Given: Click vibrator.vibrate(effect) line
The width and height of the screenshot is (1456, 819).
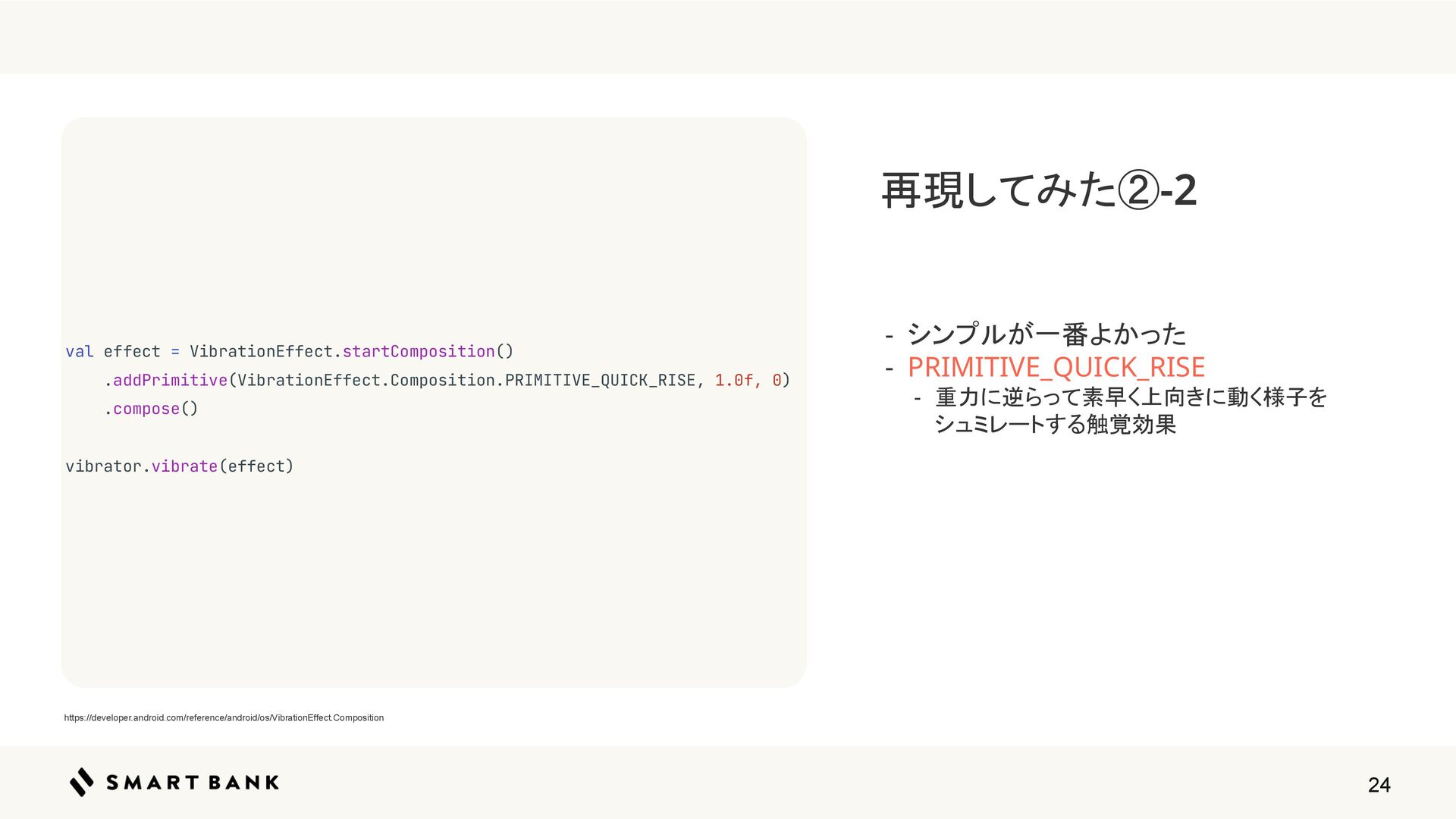Looking at the screenshot, I should 179,466.
